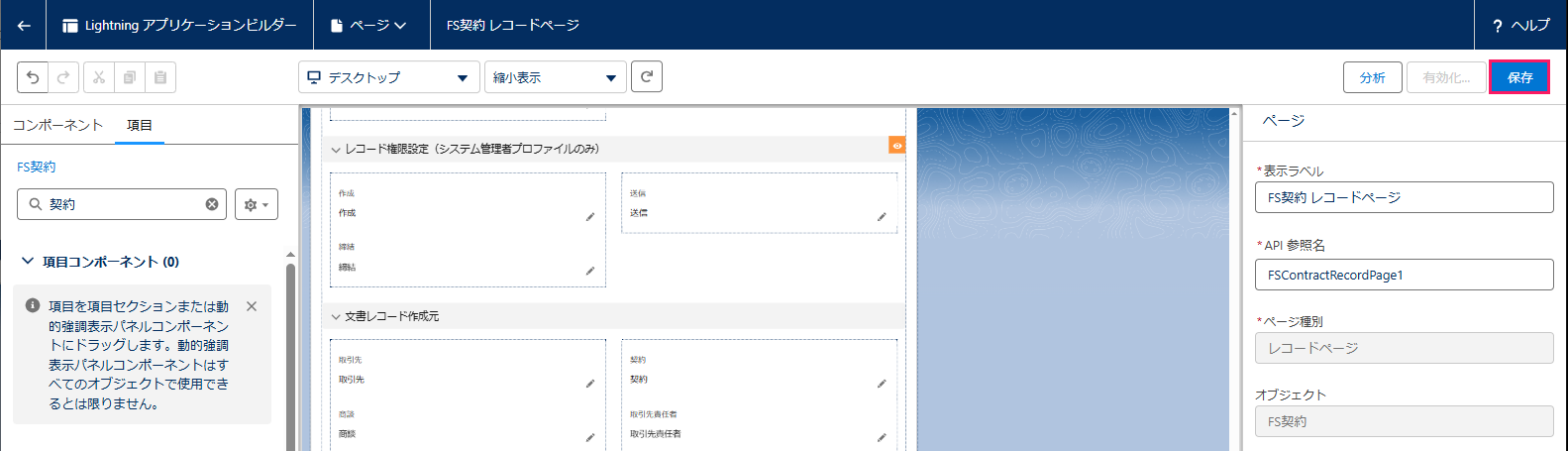Click the API 参照名 input field
The width and height of the screenshot is (1568, 451).
pos(1405,275)
